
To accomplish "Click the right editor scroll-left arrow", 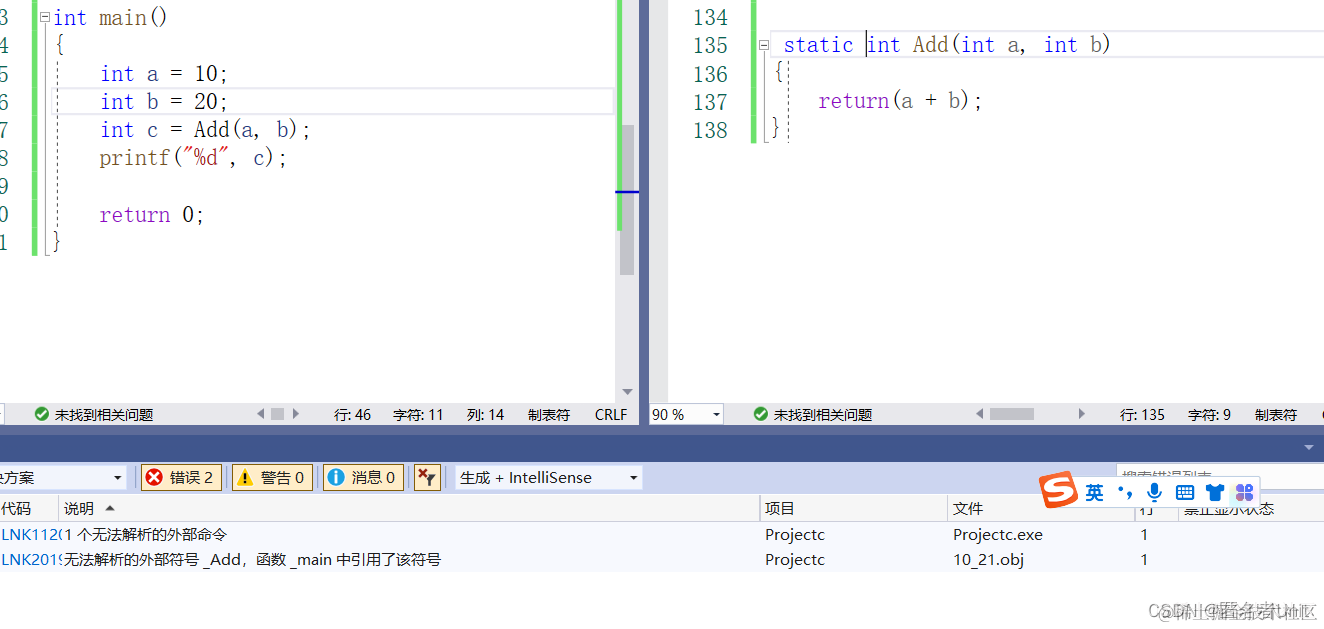I will [x=980, y=414].
